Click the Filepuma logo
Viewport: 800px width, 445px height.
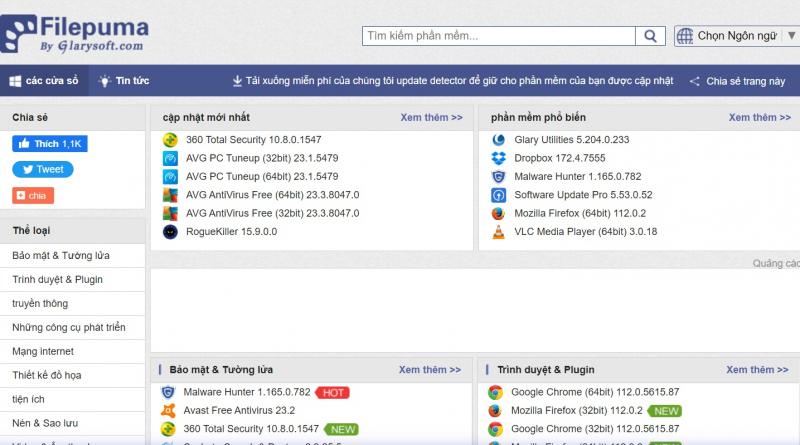click(x=74, y=34)
